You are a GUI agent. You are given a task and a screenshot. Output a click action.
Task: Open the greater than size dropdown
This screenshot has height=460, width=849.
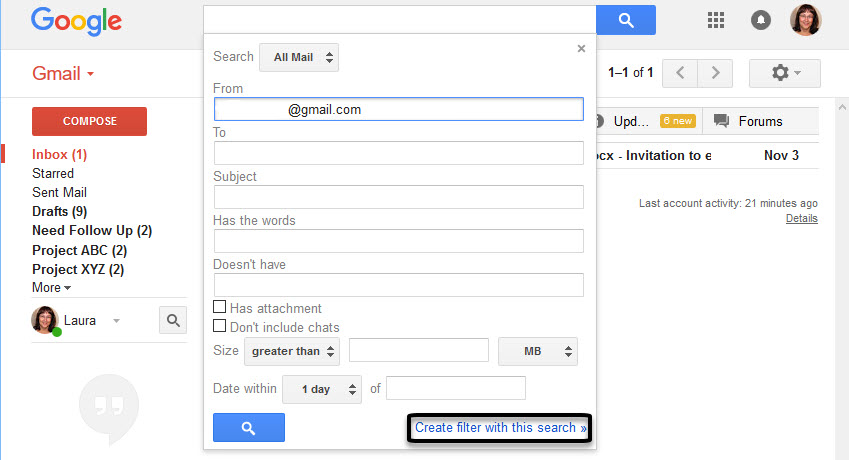[292, 351]
